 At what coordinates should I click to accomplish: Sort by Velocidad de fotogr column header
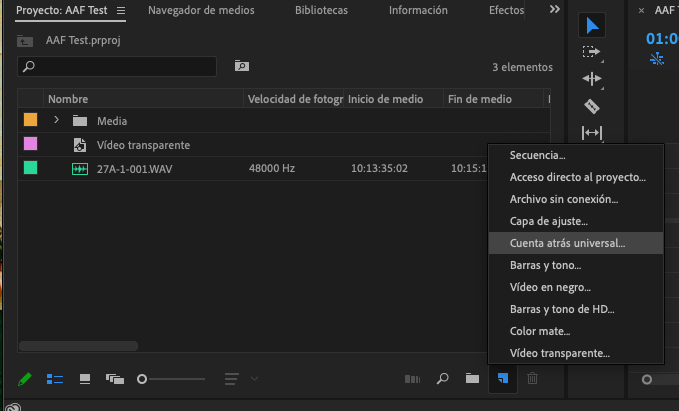294,99
